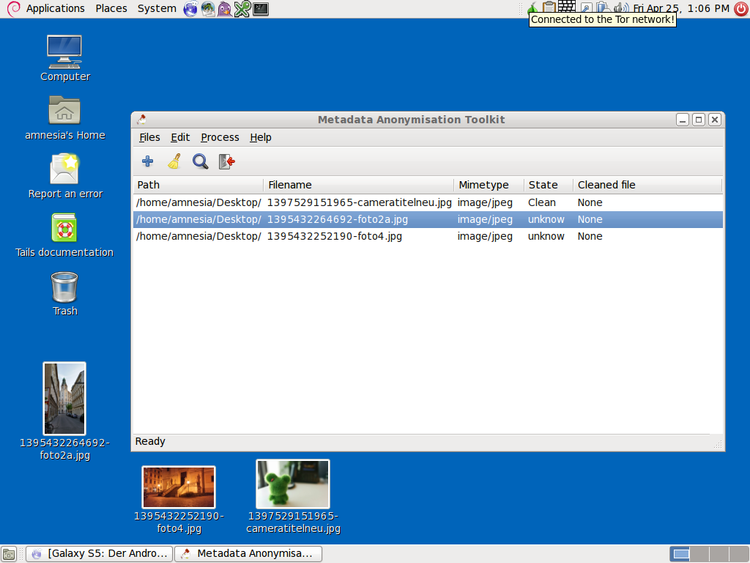The image size is (750, 563).
Task: Click the Add file plus icon
Action: click(147, 161)
